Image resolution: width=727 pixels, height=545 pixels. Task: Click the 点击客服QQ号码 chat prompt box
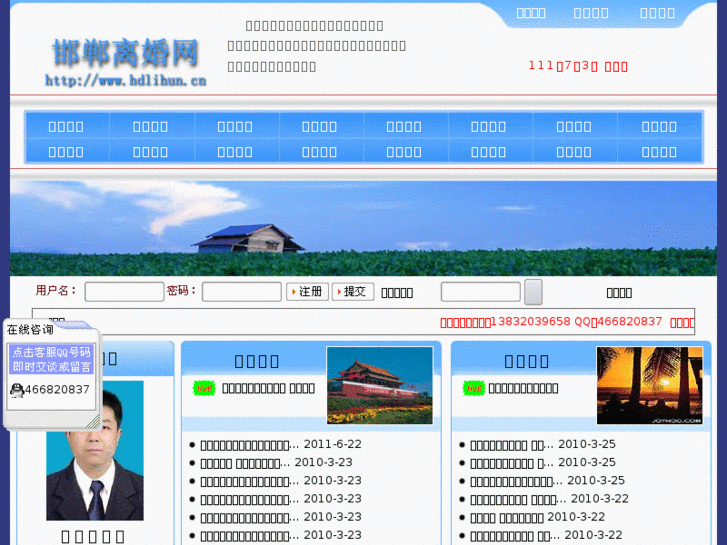click(50, 360)
